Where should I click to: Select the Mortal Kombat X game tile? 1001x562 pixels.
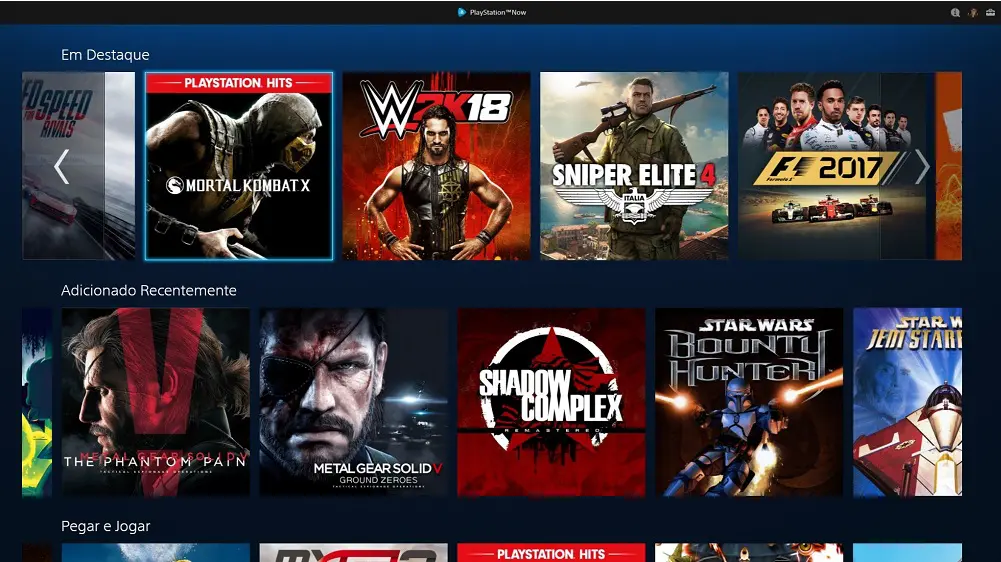(238, 166)
